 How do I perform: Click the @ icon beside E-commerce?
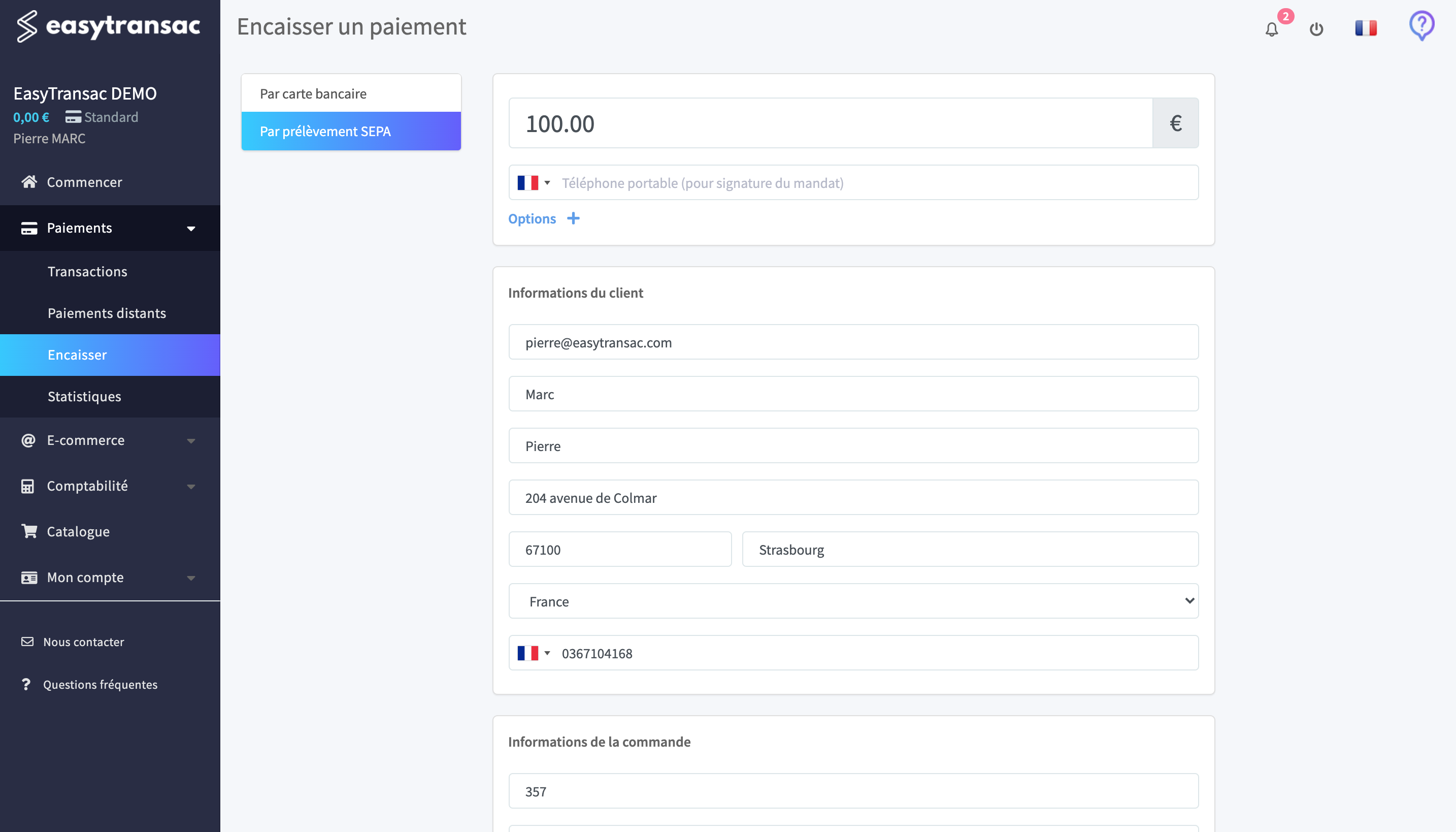28,440
